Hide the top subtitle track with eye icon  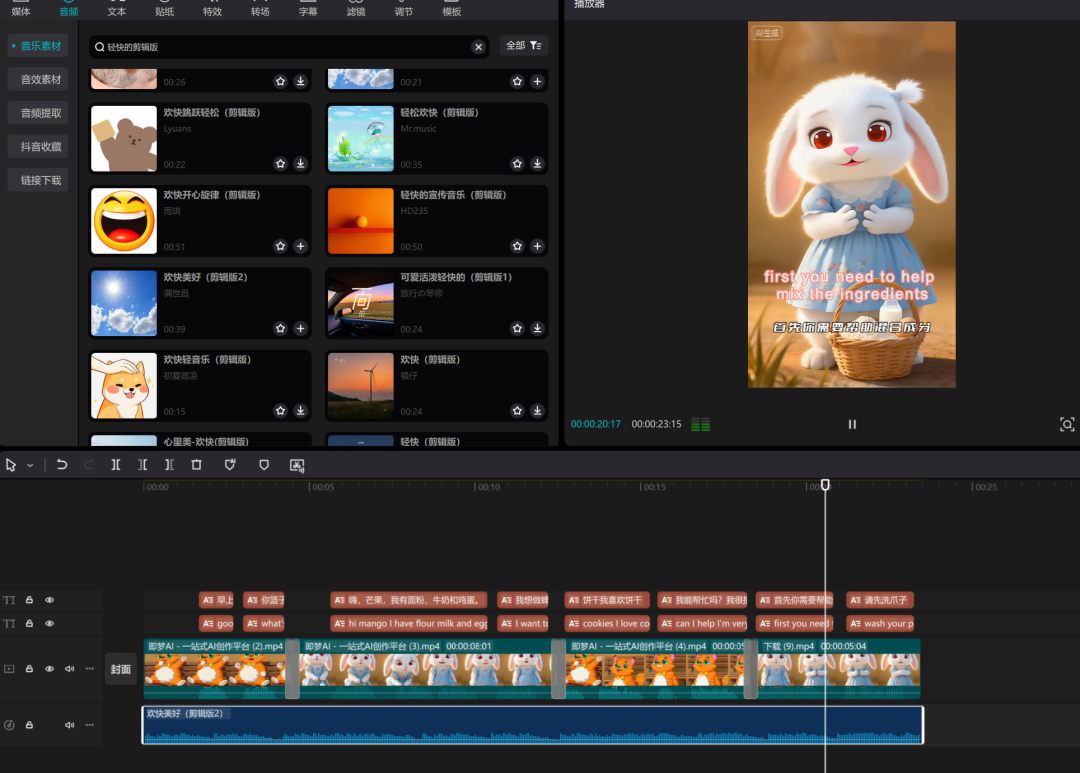click(x=49, y=600)
